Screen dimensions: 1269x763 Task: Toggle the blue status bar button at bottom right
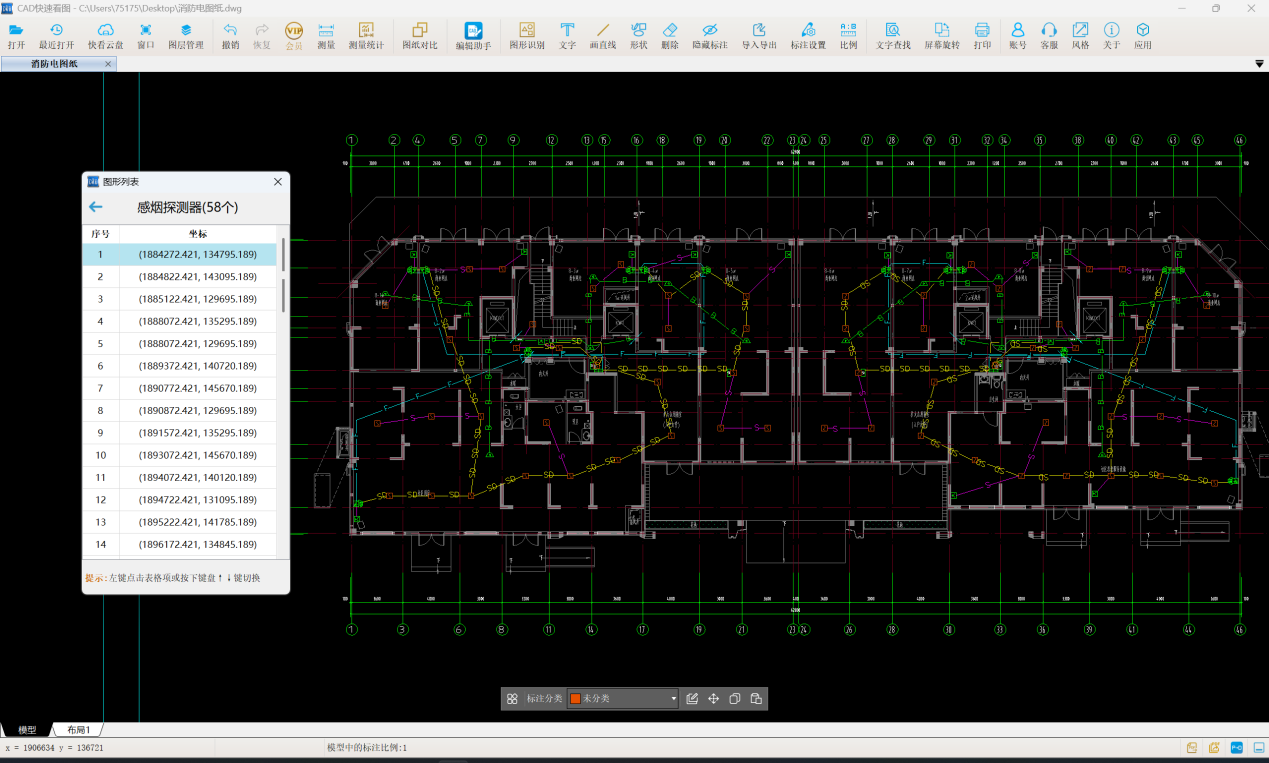pos(1236,748)
